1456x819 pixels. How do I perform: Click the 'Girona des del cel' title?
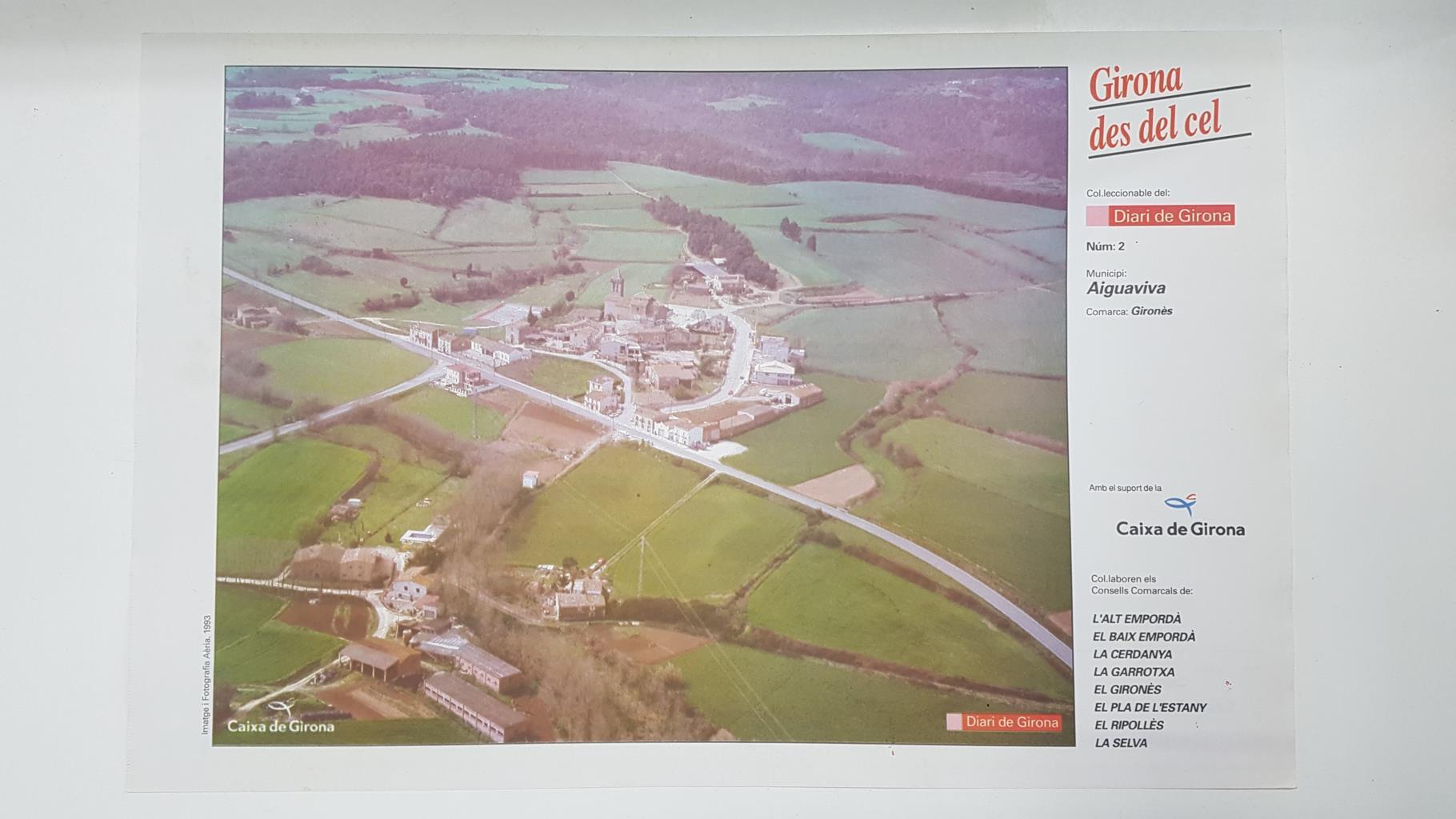[1169, 110]
